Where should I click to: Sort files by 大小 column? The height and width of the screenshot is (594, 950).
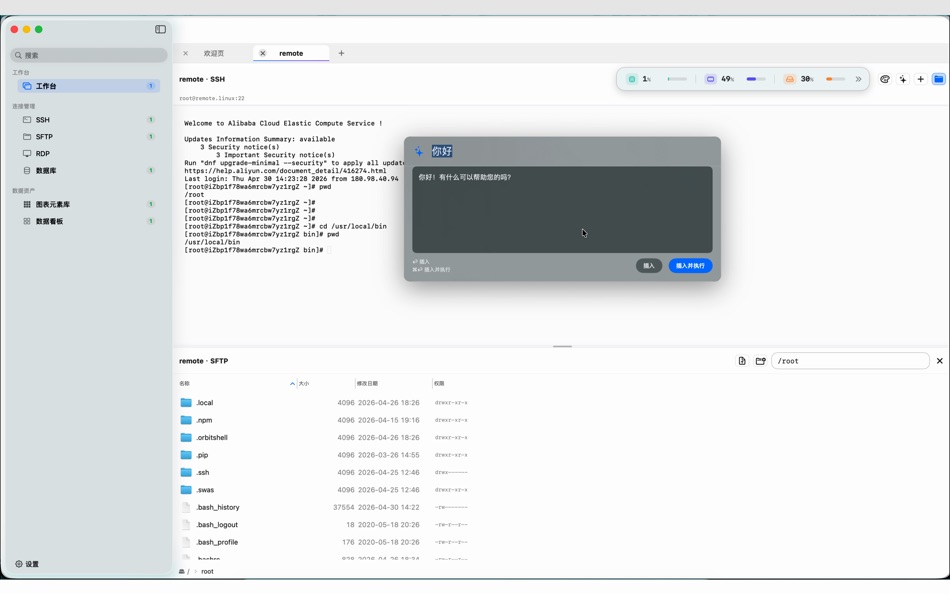pos(304,384)
